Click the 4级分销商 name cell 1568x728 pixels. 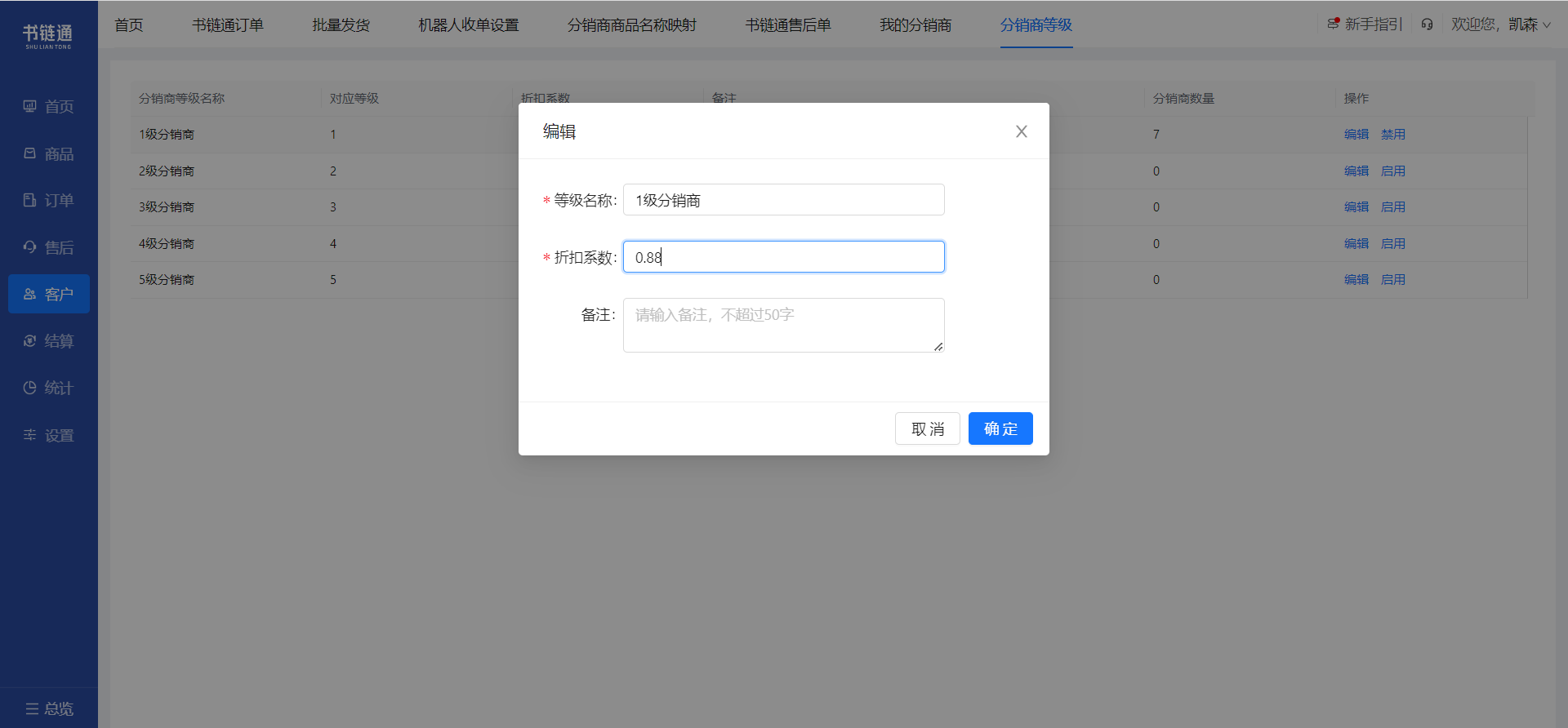pos(167,244)
